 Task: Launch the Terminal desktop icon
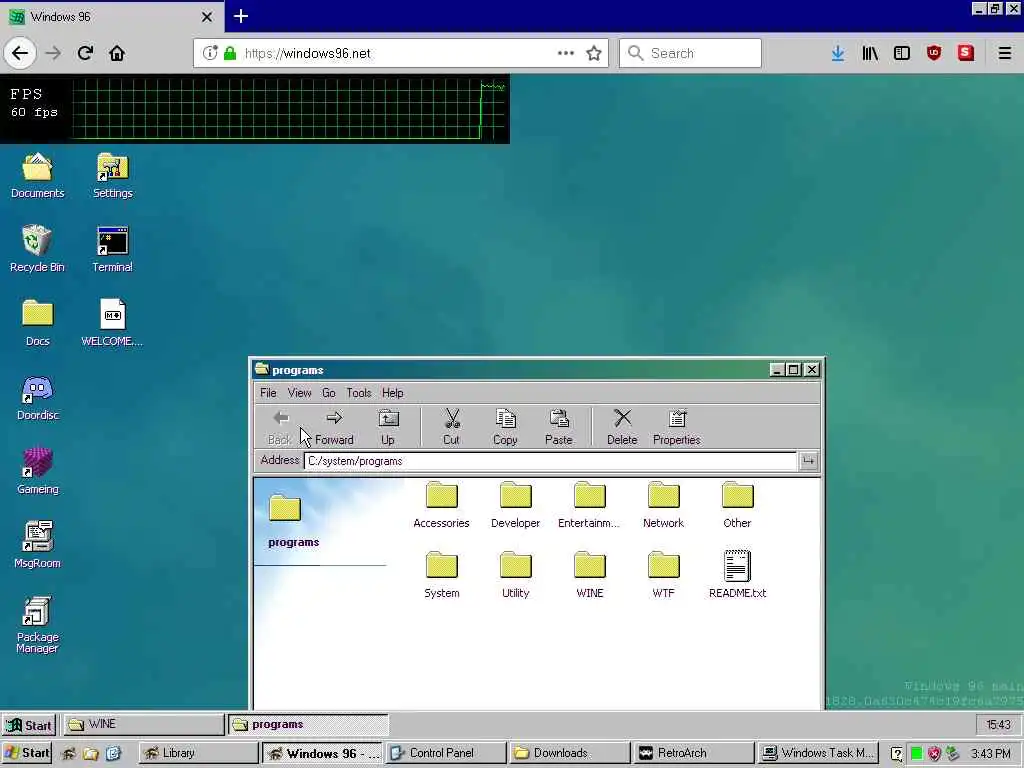(x=112, y=248)
